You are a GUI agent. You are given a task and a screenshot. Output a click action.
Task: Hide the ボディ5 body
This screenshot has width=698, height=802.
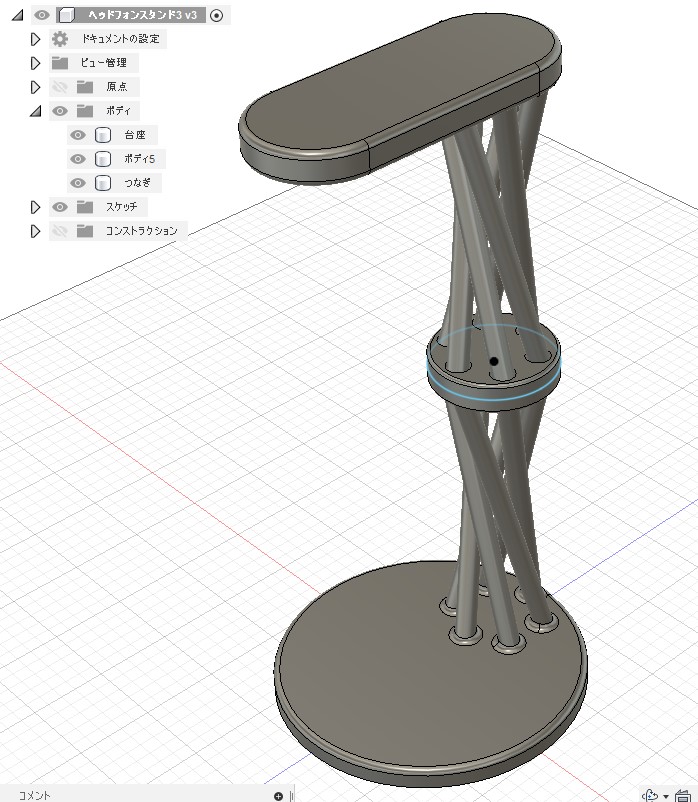tap(78, 159)
